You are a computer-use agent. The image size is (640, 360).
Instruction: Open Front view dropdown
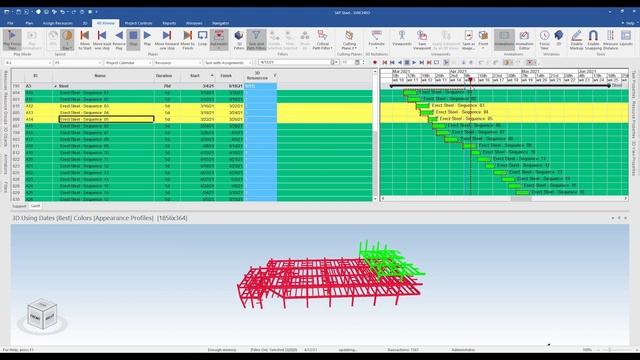[x=483, y=40]
